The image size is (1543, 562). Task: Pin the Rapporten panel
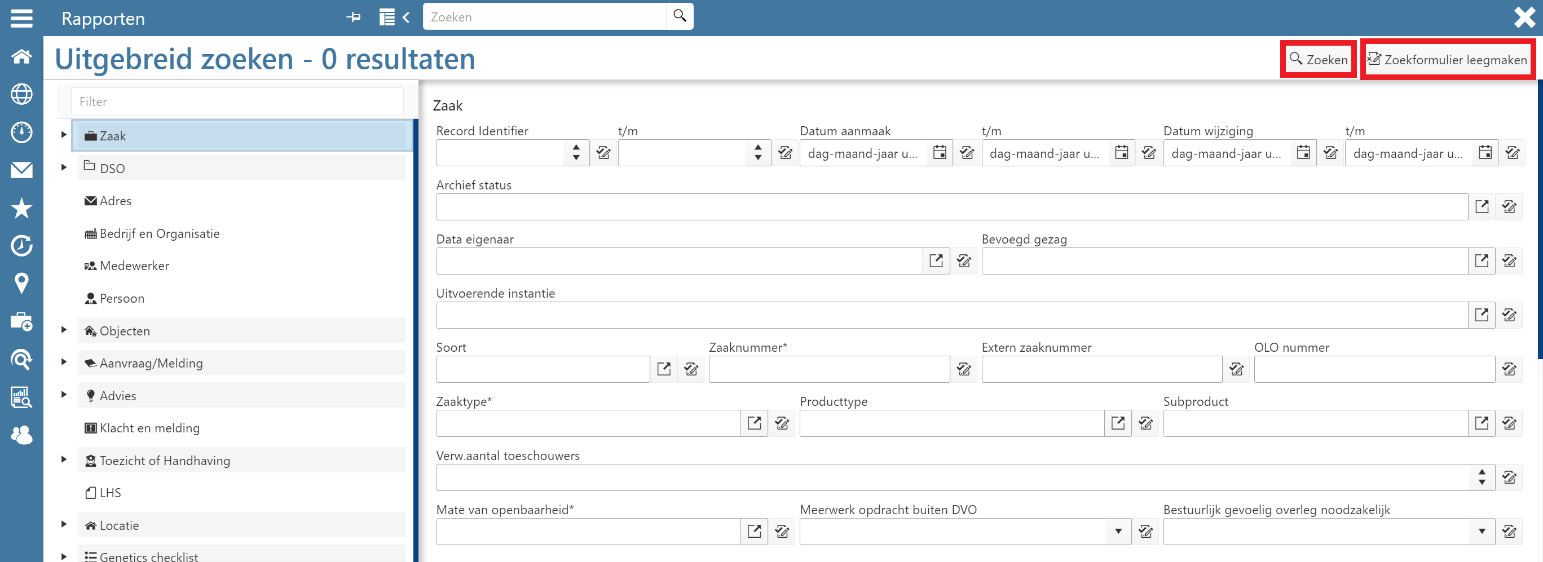tap(353, 17)
